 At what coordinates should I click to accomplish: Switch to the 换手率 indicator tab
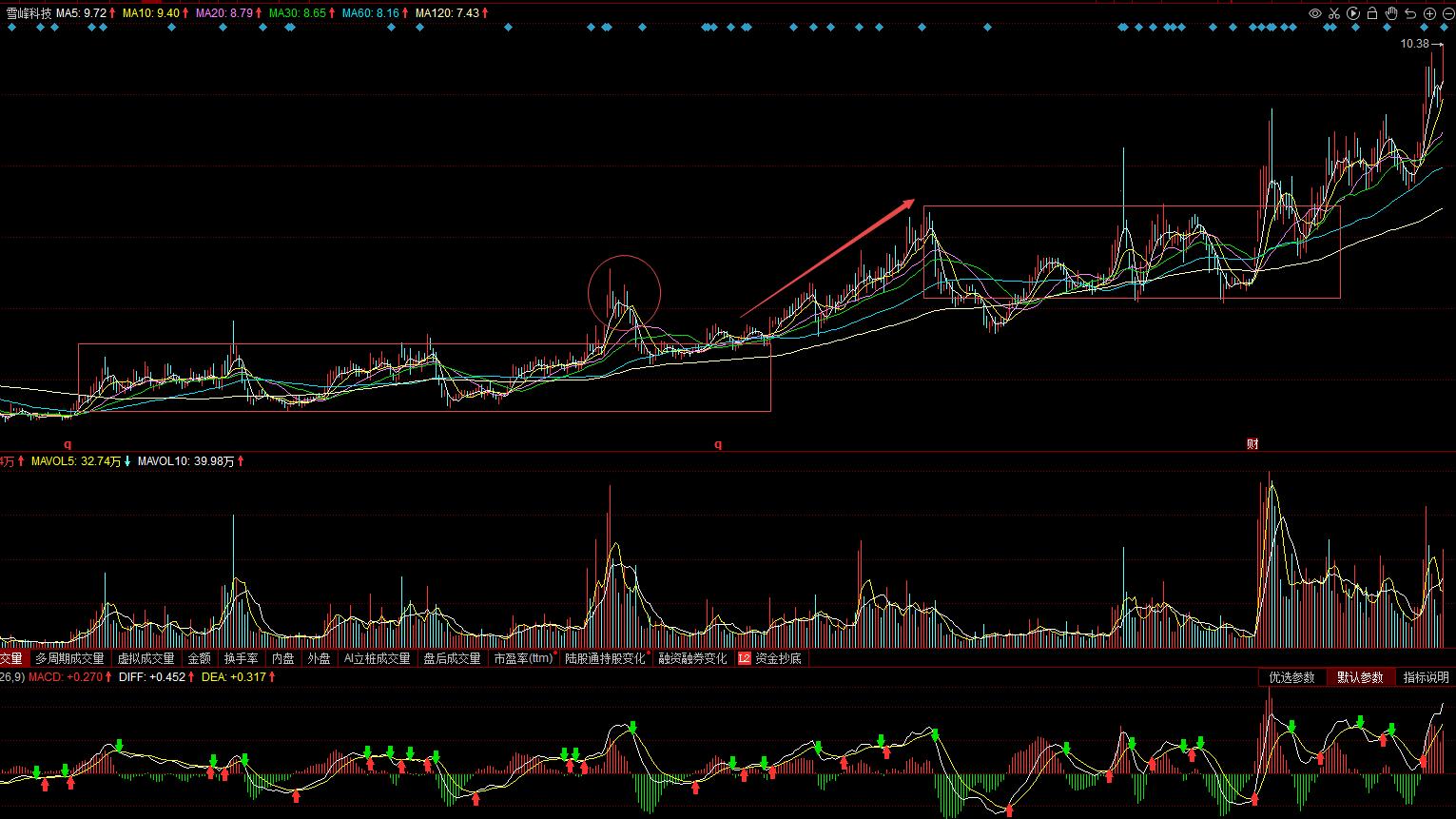(241, 658)
